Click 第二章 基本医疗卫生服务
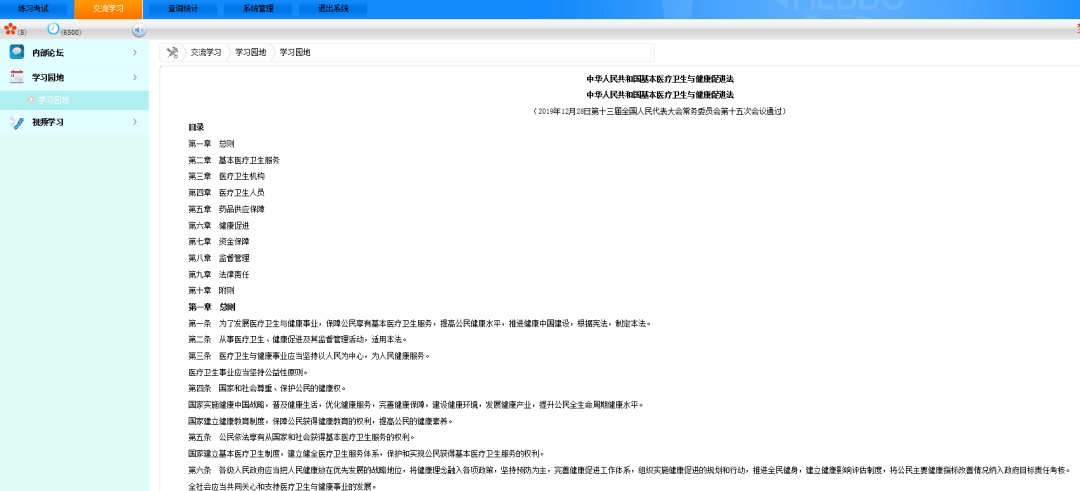The image size is (1080, 491). point(234,160)
